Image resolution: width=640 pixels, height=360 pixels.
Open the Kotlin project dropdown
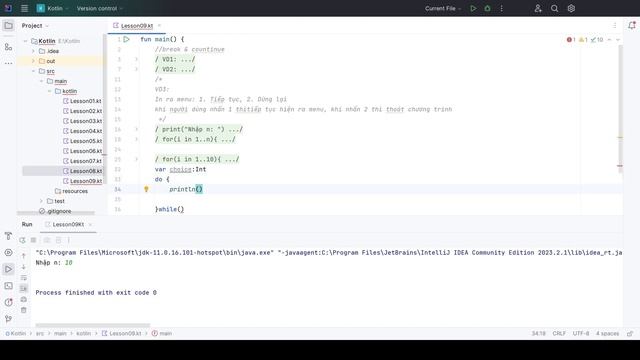(x=53, y=8)
